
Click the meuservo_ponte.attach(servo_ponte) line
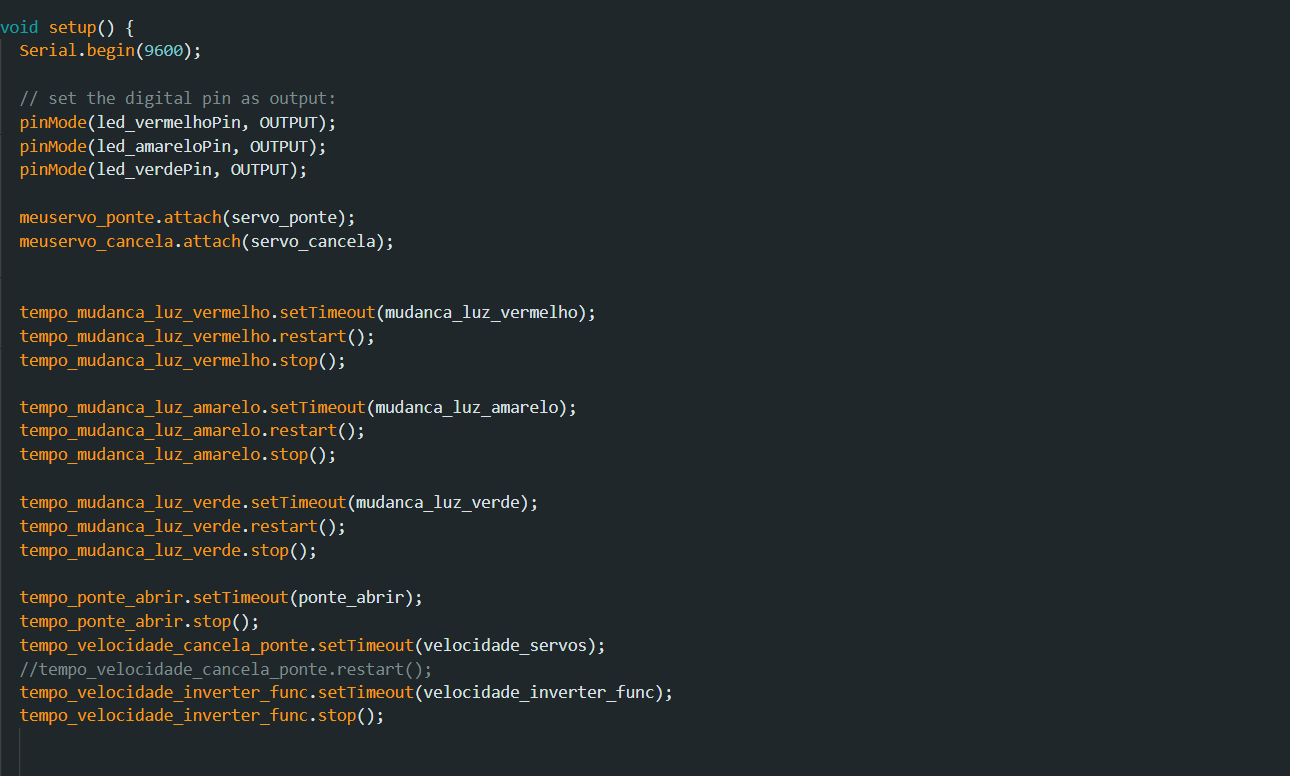(x=187, y=217)
